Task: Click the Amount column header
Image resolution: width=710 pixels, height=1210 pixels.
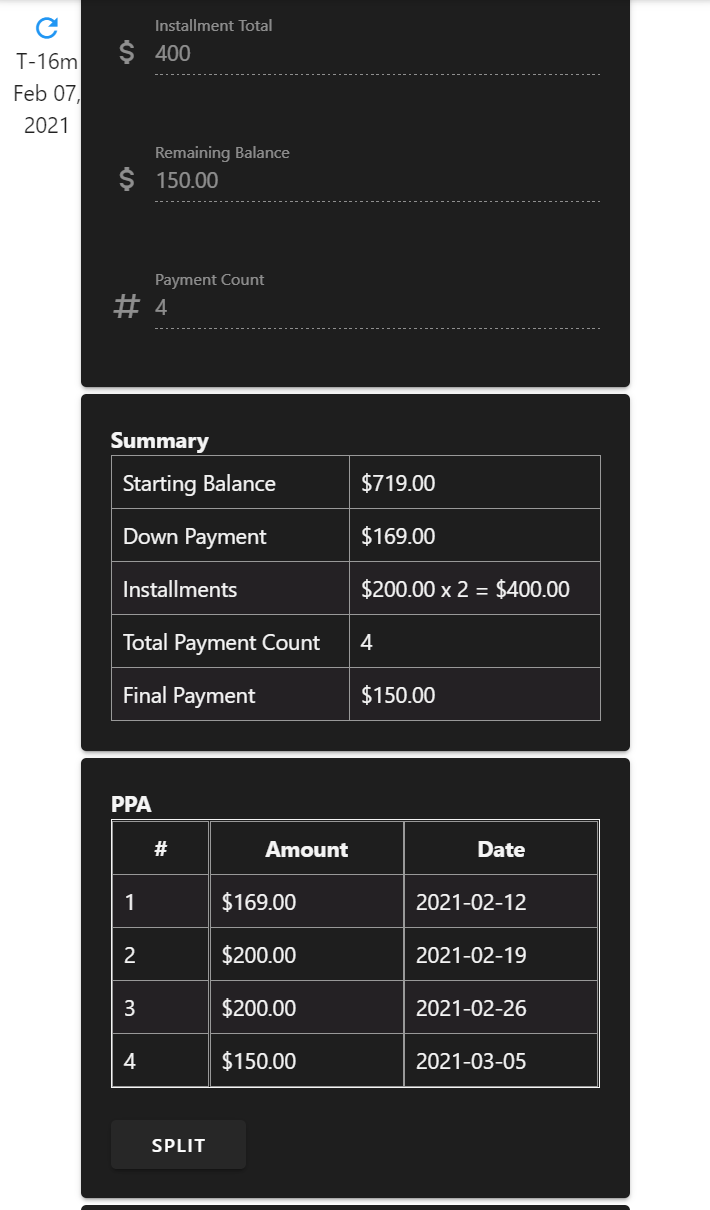Action: pos(306,849)
